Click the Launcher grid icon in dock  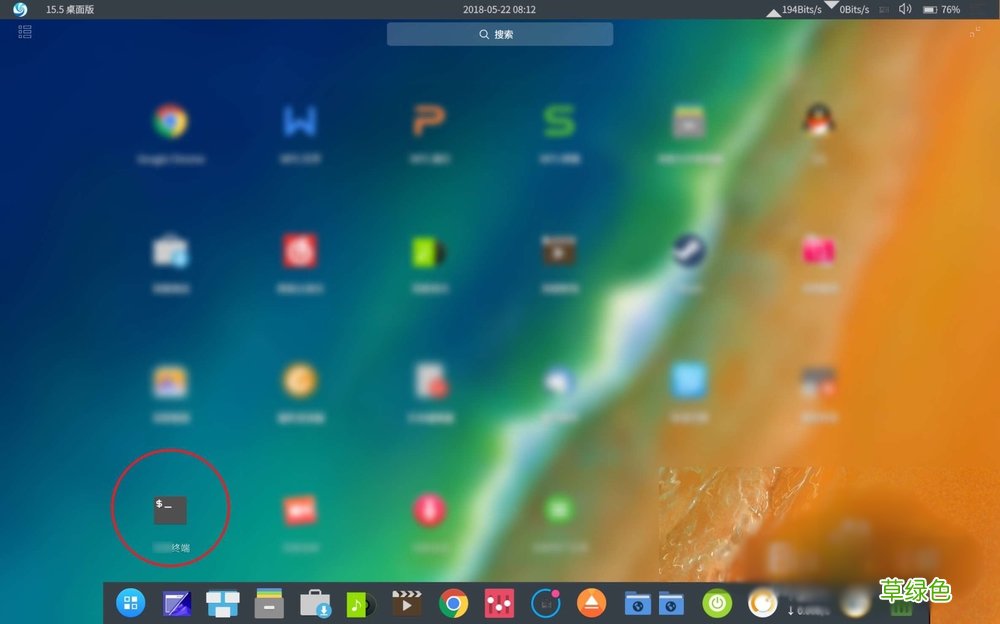[x=130, y=603]
